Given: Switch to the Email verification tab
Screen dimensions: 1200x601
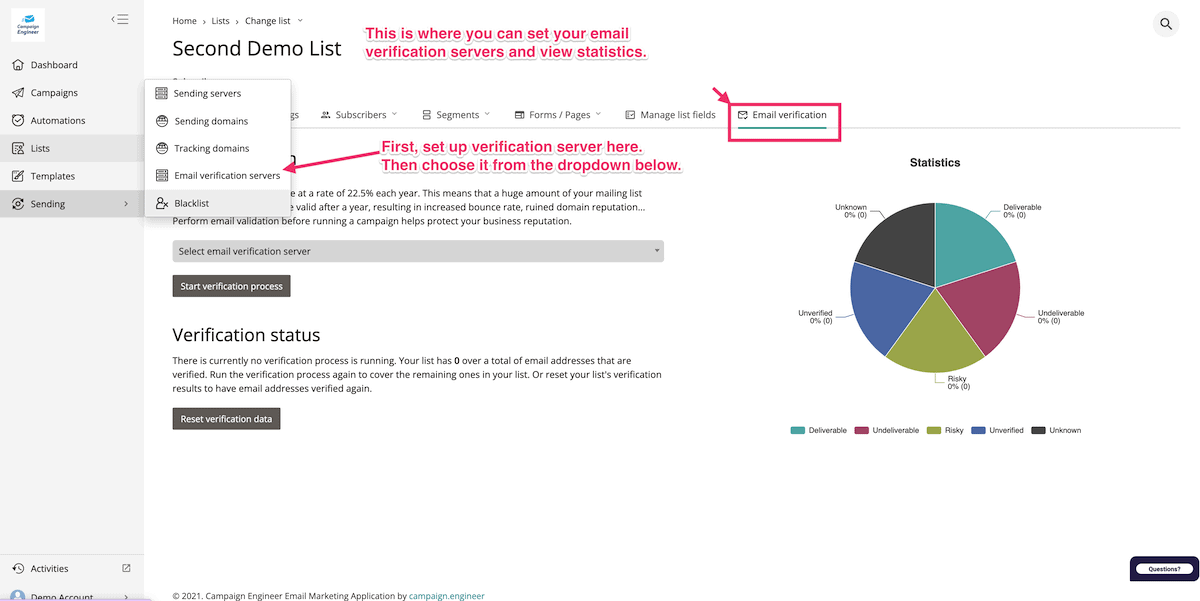Looking at the screenshot, I should pyautogui.click(x=782, y=115).
